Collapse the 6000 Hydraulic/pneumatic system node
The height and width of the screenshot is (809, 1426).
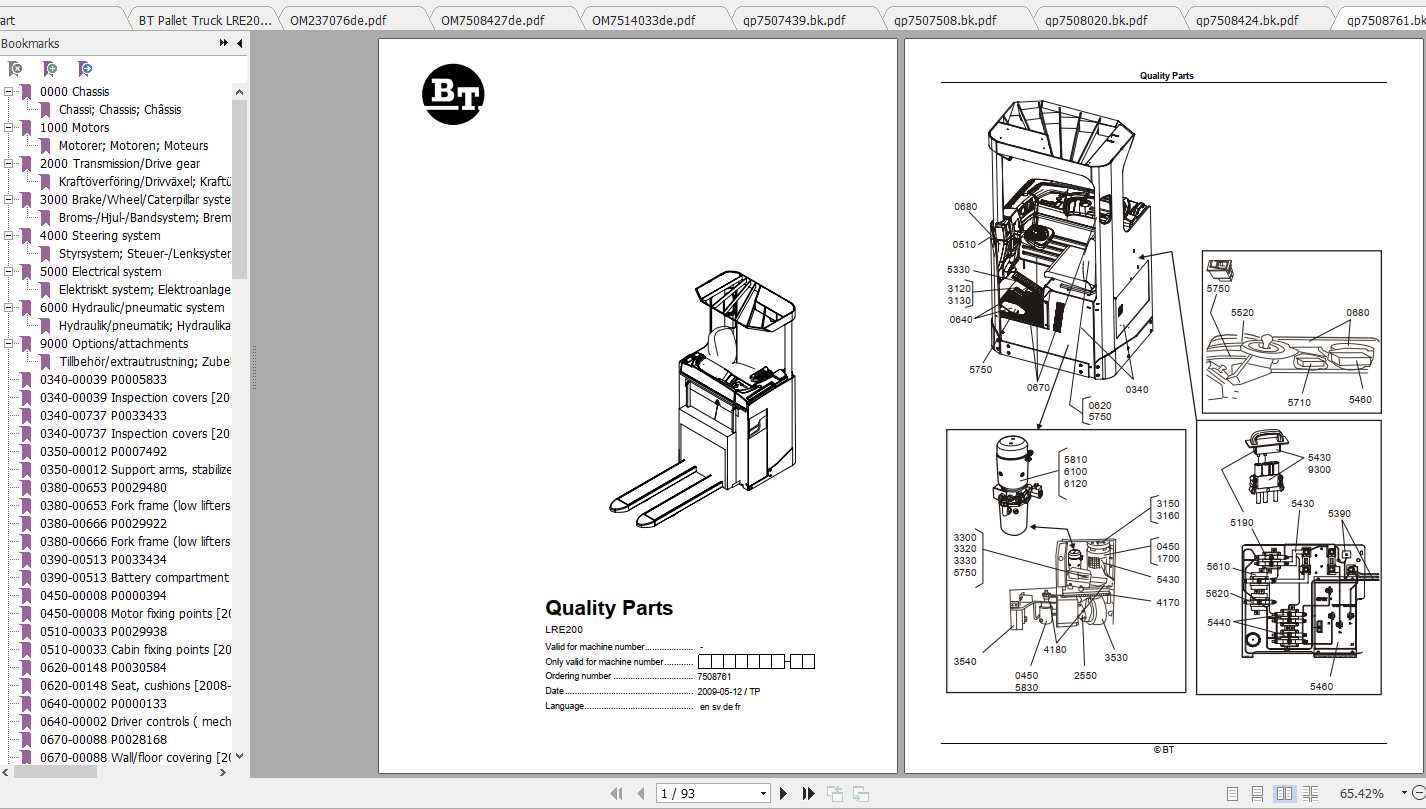click(9, 308)
